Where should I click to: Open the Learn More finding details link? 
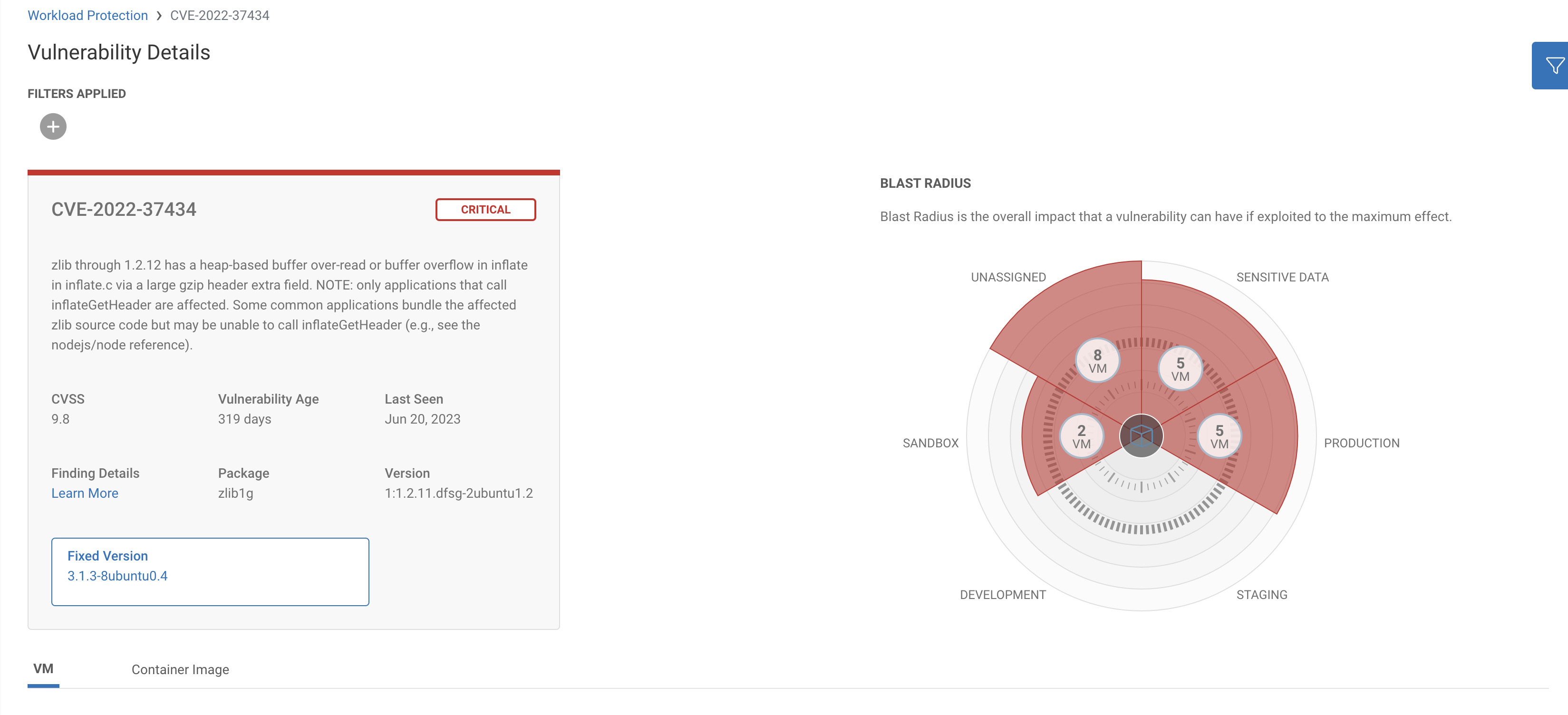coord(85,493)
